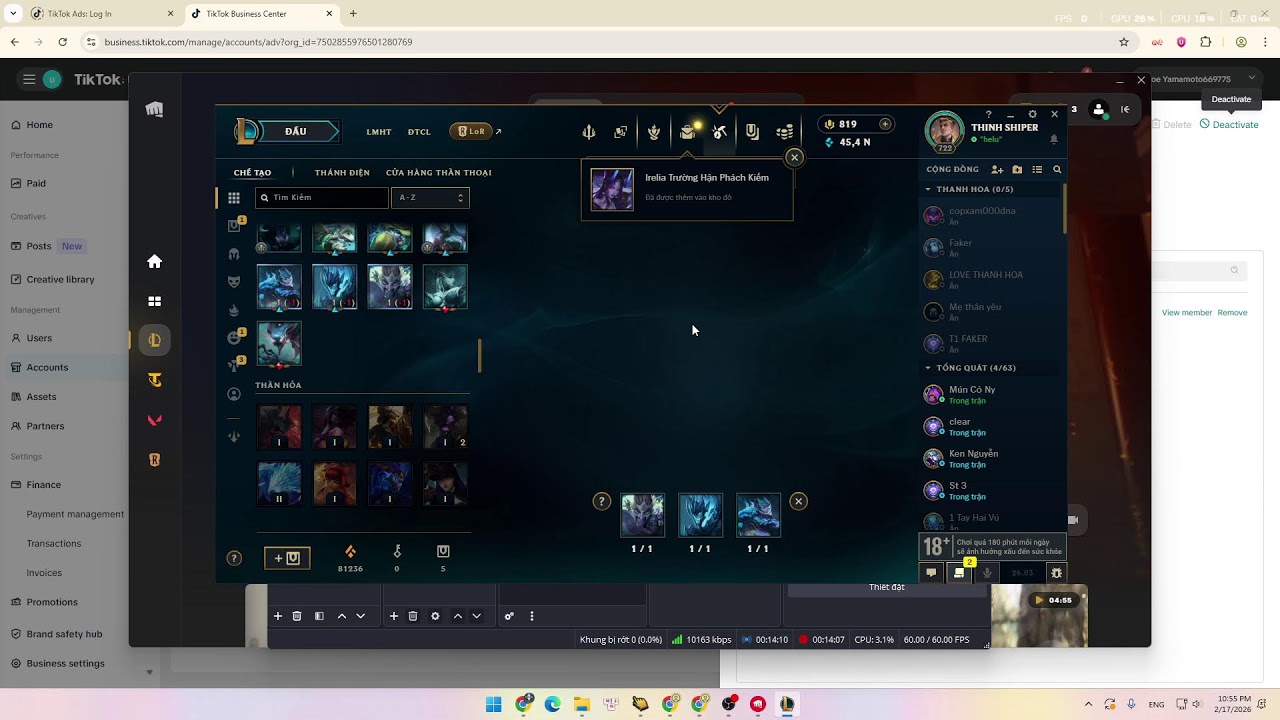
Task: Select the chests filter with badge in loot sidebar
Action: click(234, 226)
